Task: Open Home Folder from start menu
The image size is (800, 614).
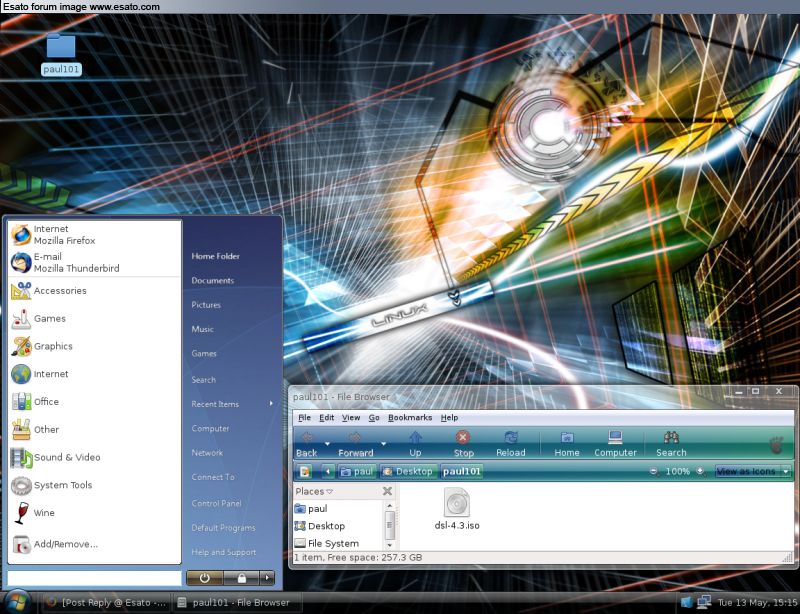Action: (215, 256)
